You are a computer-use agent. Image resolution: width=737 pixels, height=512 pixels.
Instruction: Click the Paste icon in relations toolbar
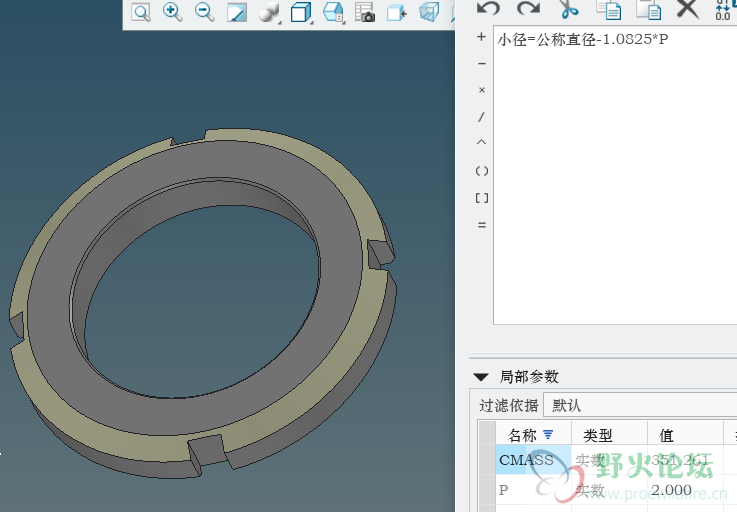(x=649, y=9)
